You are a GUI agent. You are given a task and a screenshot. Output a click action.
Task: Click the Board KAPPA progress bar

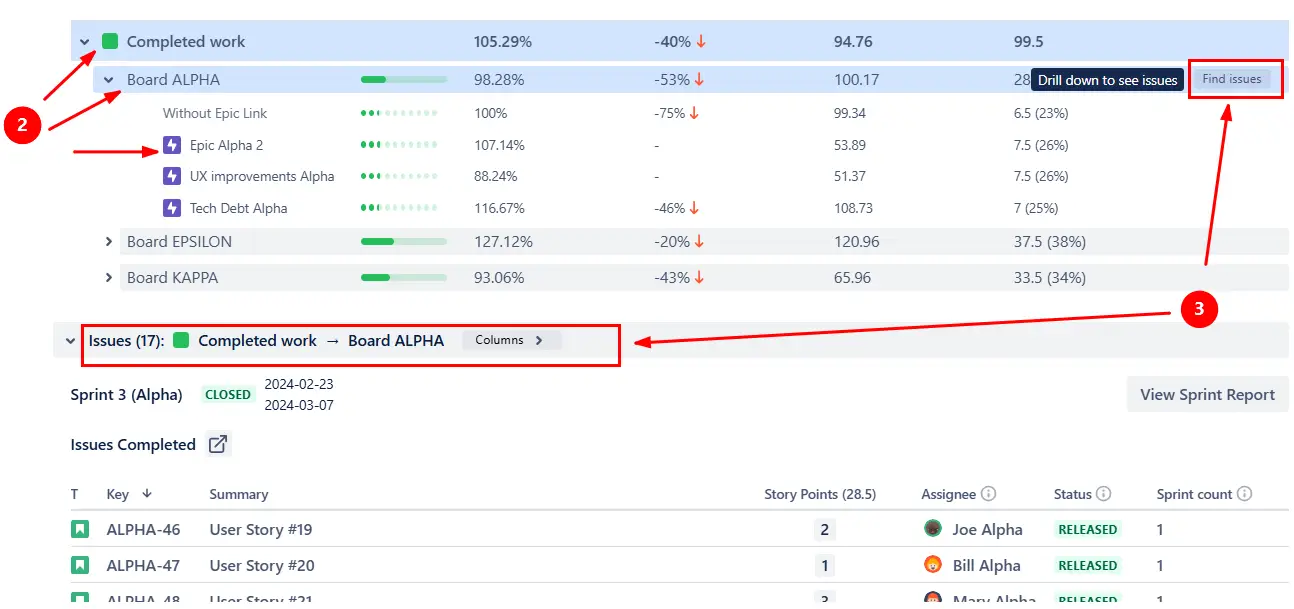pyautogui.click(x=404, y=277)
